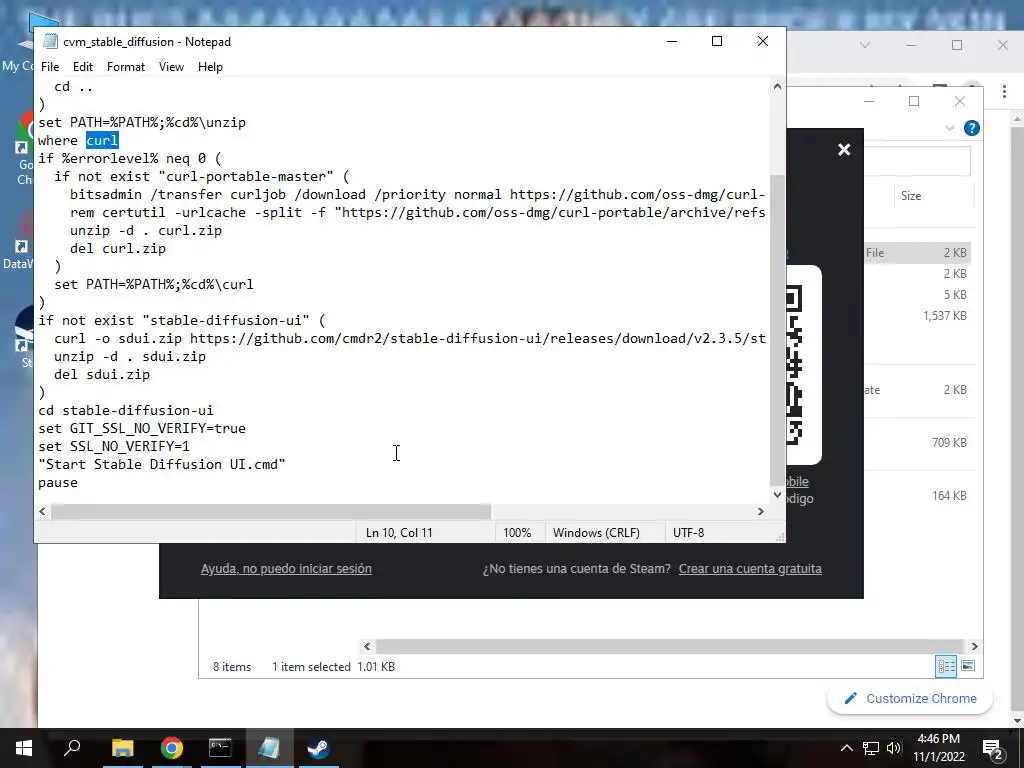The image size is (1024, 768).
Task: Click UTF-8 encoding in the status bar
Action: (x=688, y=533)
